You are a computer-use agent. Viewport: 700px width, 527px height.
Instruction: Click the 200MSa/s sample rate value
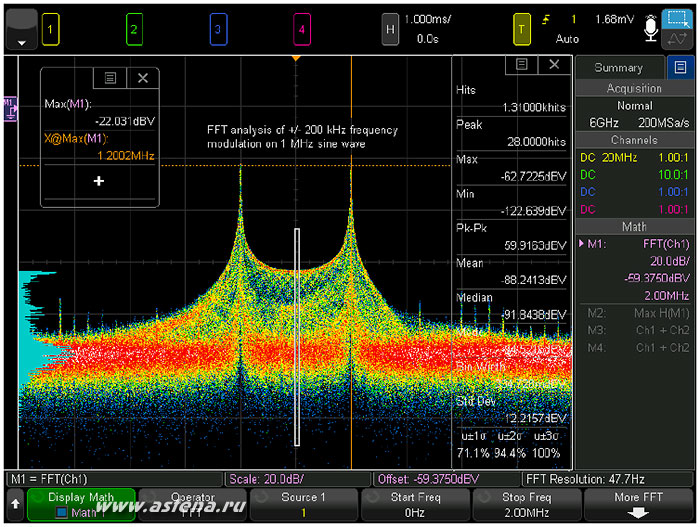663,123
